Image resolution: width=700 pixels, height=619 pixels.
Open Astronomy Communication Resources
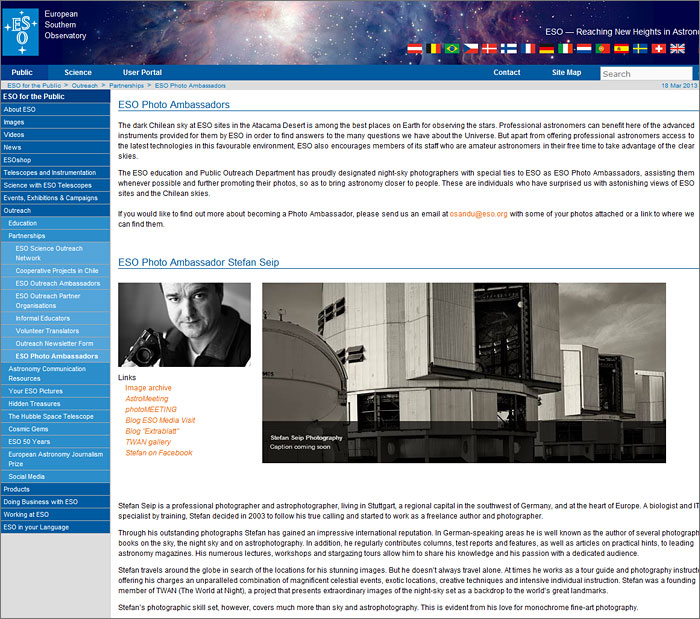[x=55, y=374]
